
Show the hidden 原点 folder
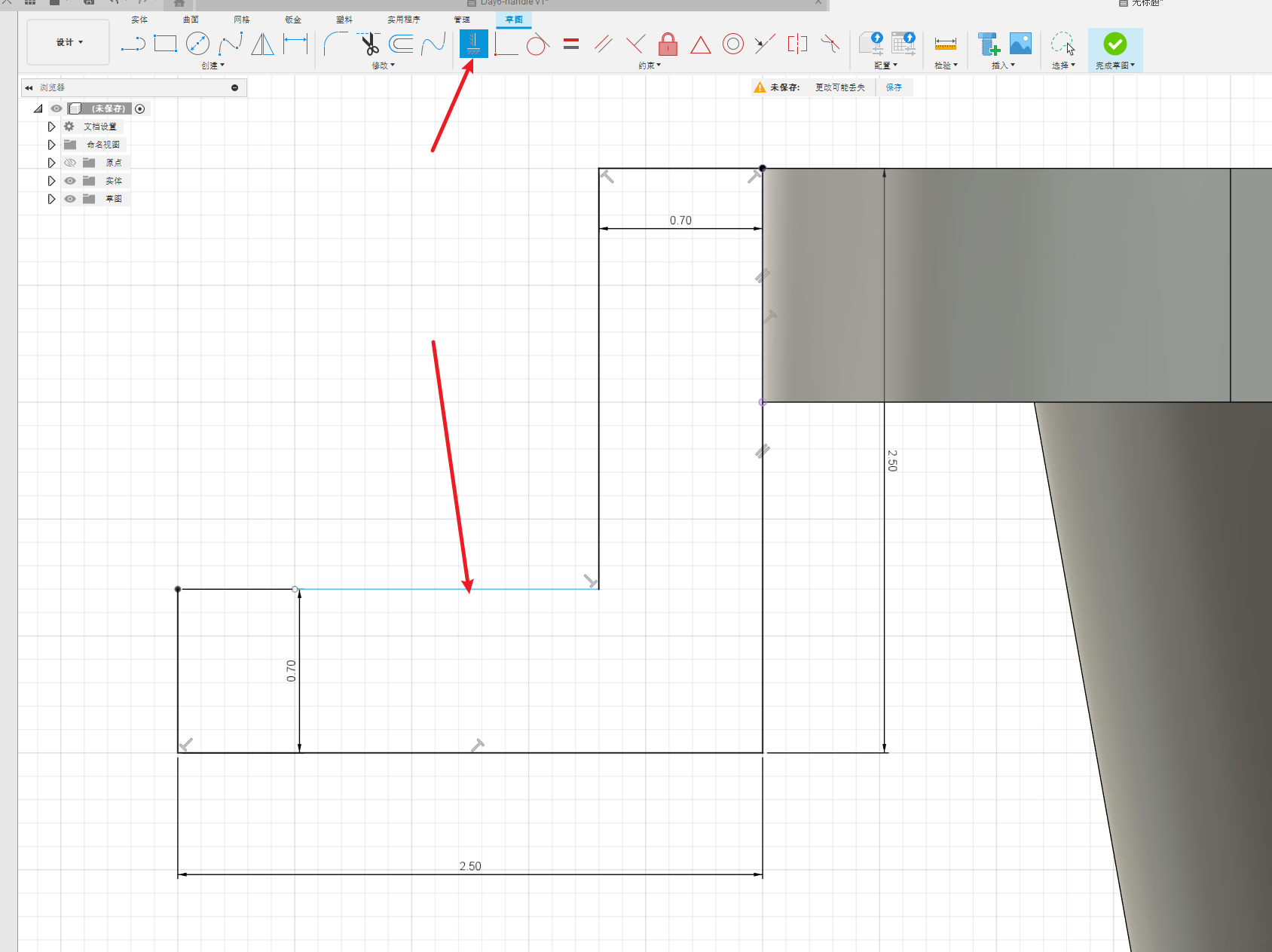70,163
